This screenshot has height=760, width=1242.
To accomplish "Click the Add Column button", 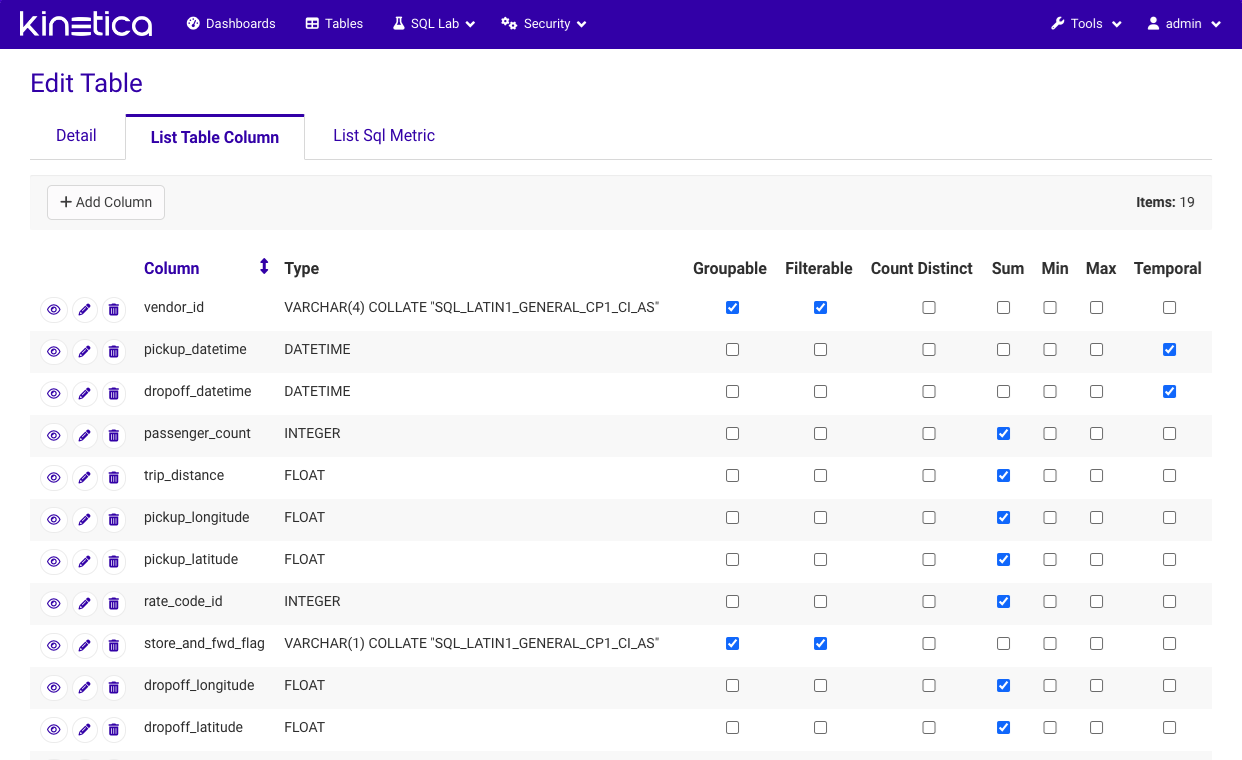I will point(106,202).
